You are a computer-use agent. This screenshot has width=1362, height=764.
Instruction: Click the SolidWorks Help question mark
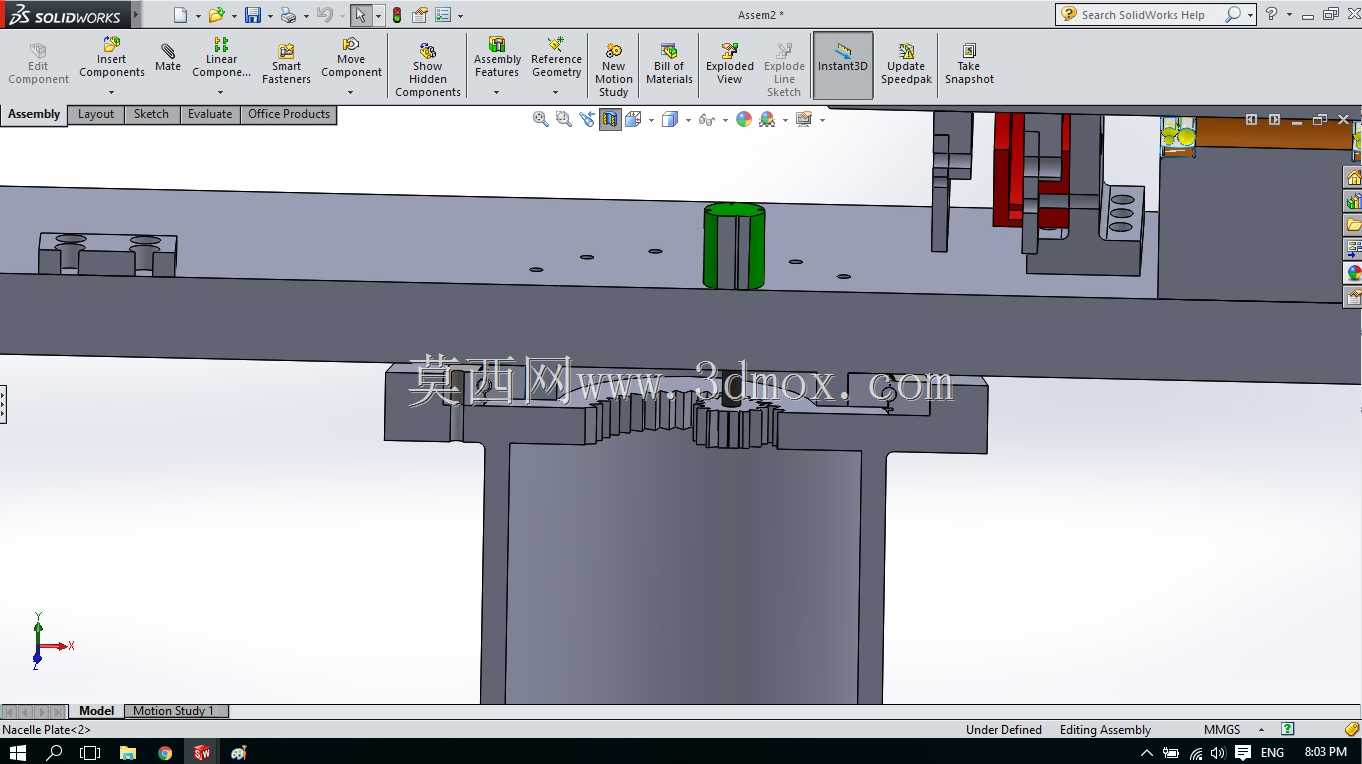[x=1271, y=14]
